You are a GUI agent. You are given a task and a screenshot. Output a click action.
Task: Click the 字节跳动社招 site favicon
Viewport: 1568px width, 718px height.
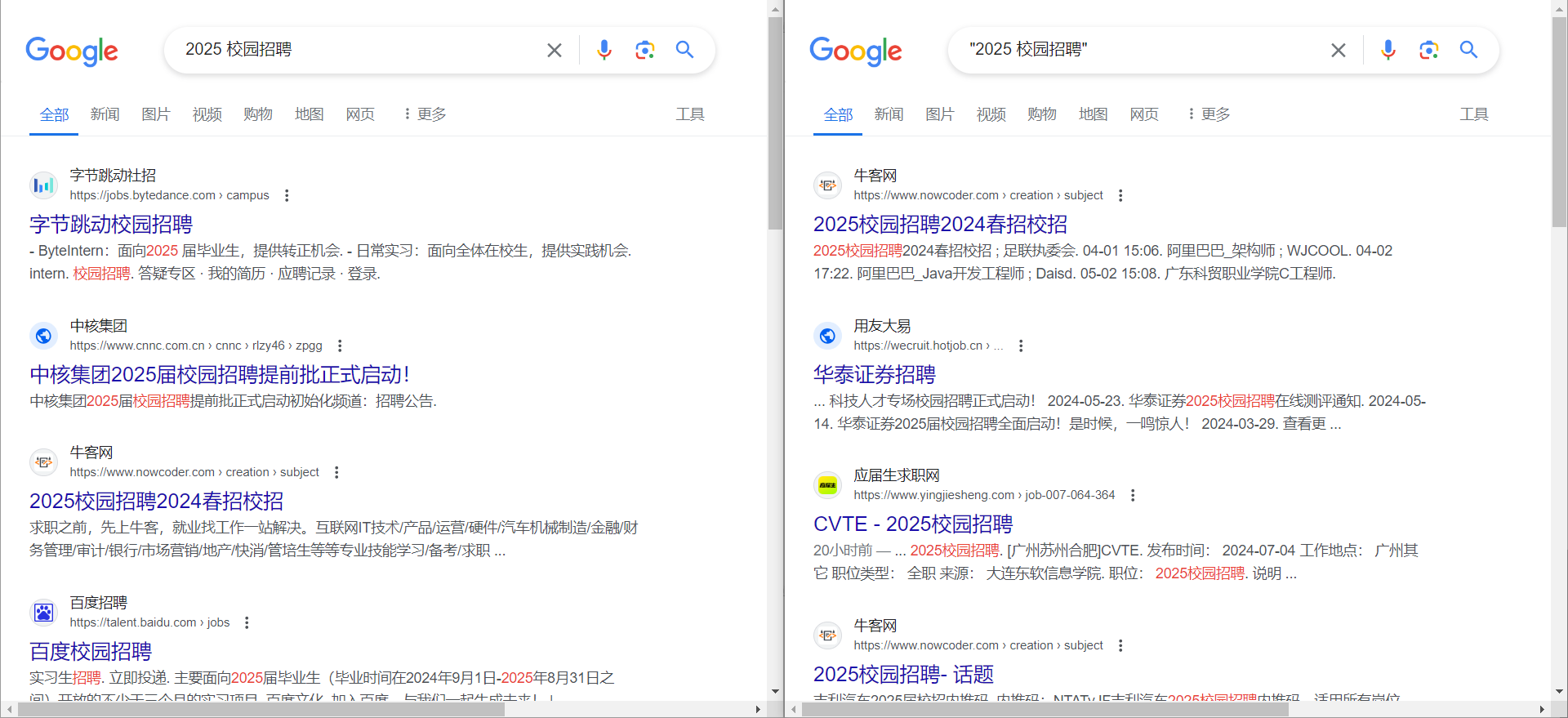[x=43, y=185]
